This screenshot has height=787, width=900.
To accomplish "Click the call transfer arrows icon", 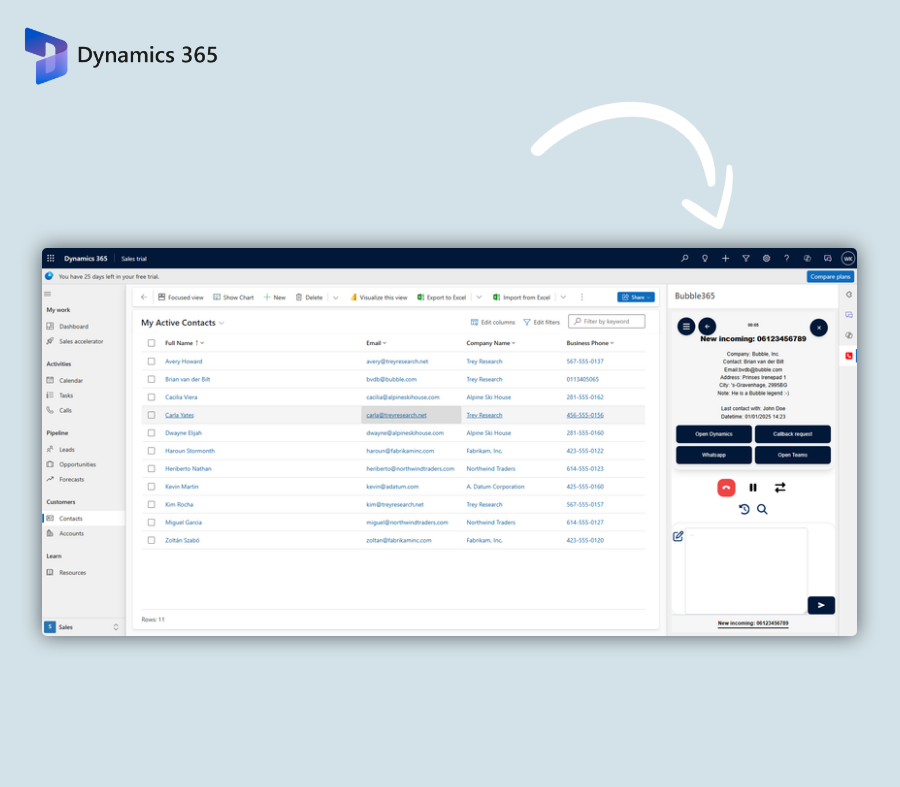I will [x=780, y=488].
